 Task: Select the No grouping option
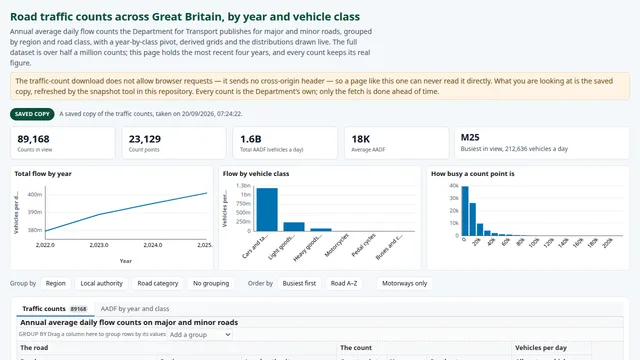coord(211,283)
